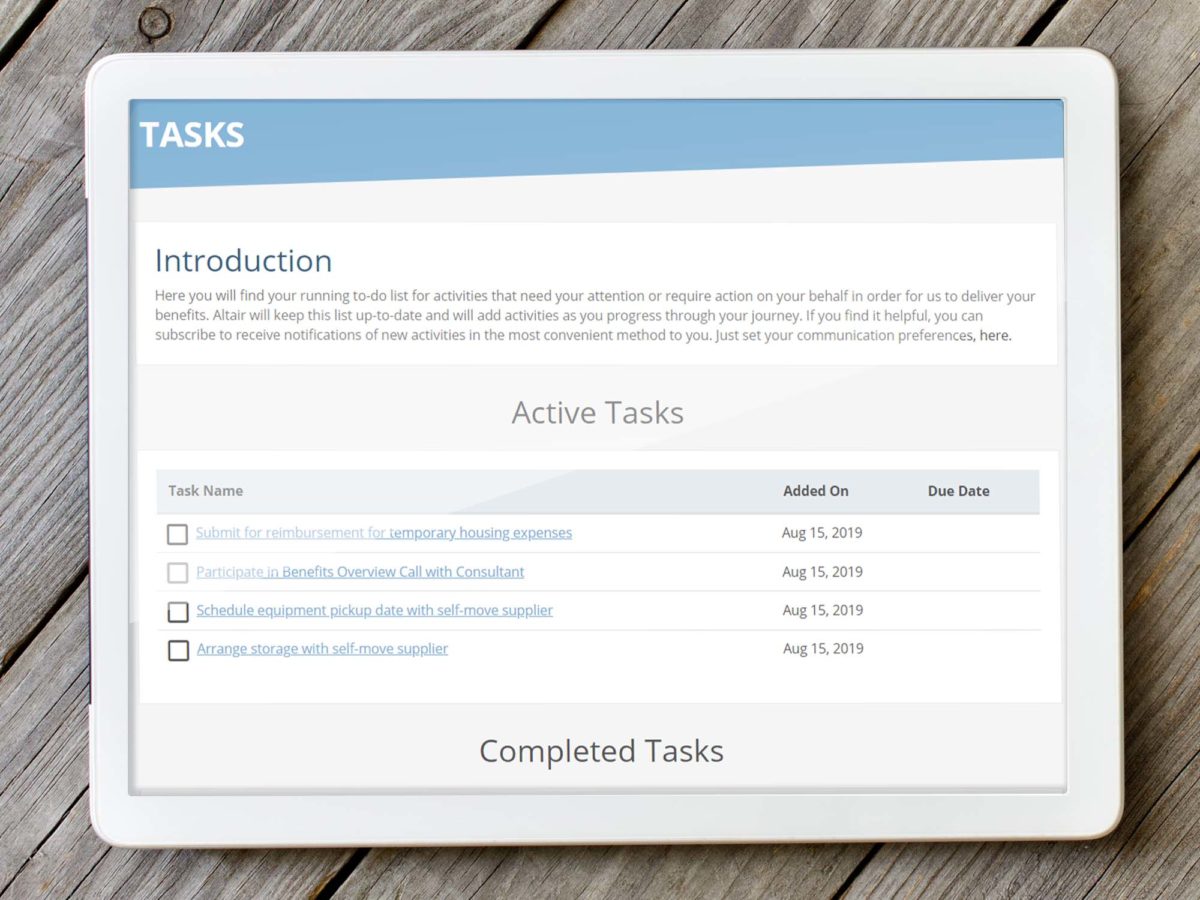Screen dimensions: 1200x900
Task: Click the Added On date of the reimbursement task
Action: tap(821, 532)
